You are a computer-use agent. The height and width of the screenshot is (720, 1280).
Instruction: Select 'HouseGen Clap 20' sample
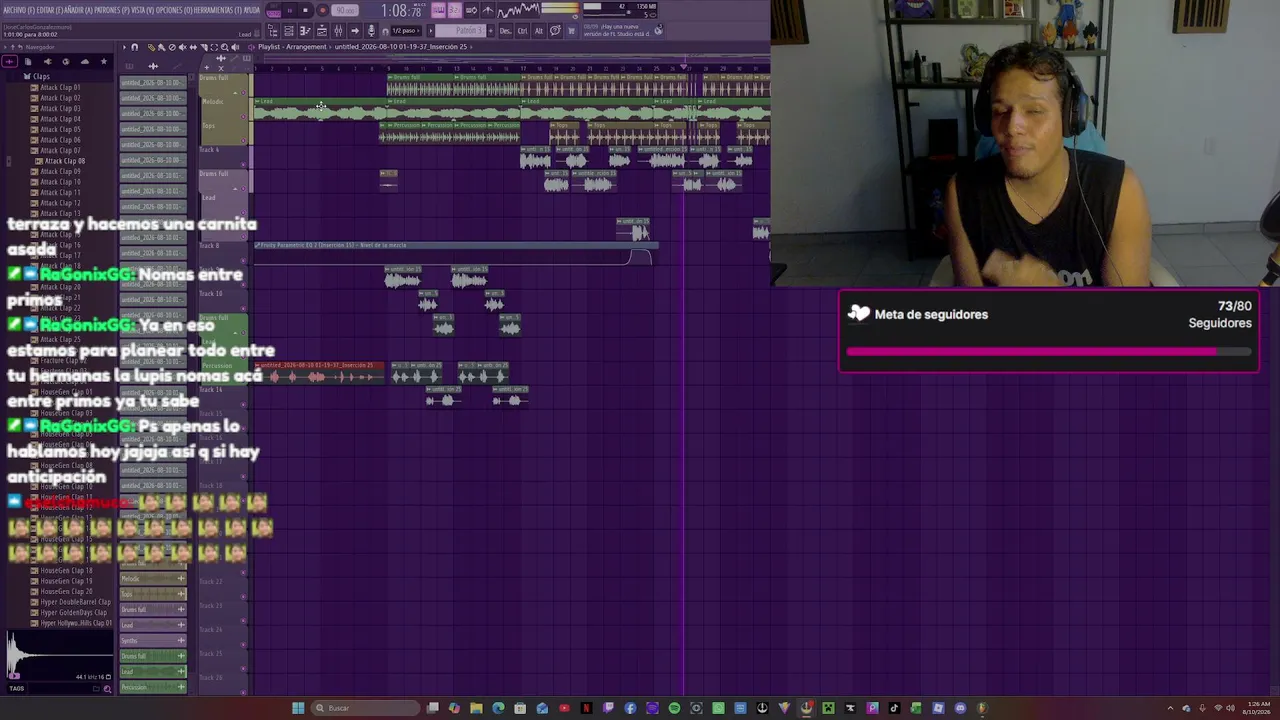pos(66,592)
